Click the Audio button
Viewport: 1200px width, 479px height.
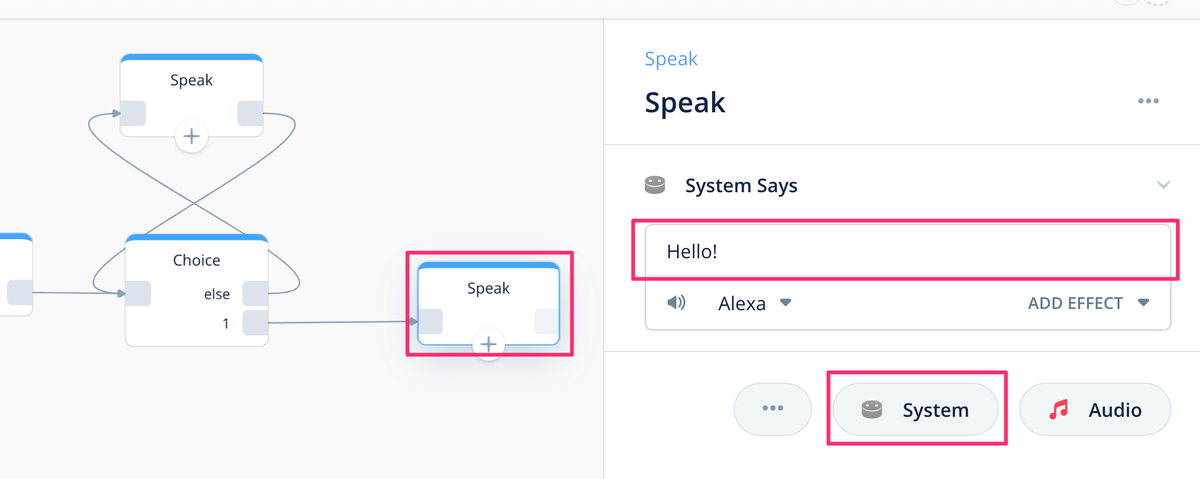click(x=1094, y=409)
